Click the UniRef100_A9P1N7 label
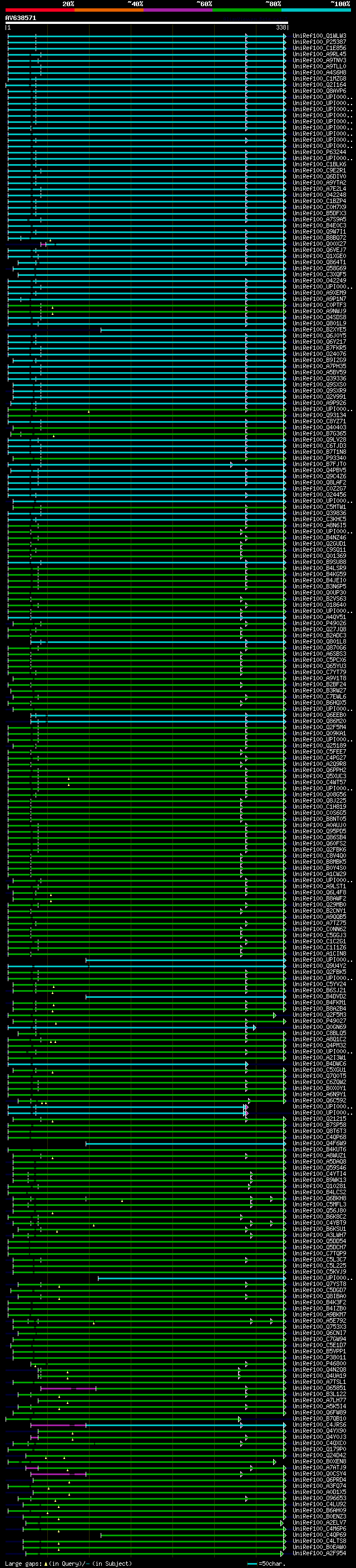 click(319, 299)
